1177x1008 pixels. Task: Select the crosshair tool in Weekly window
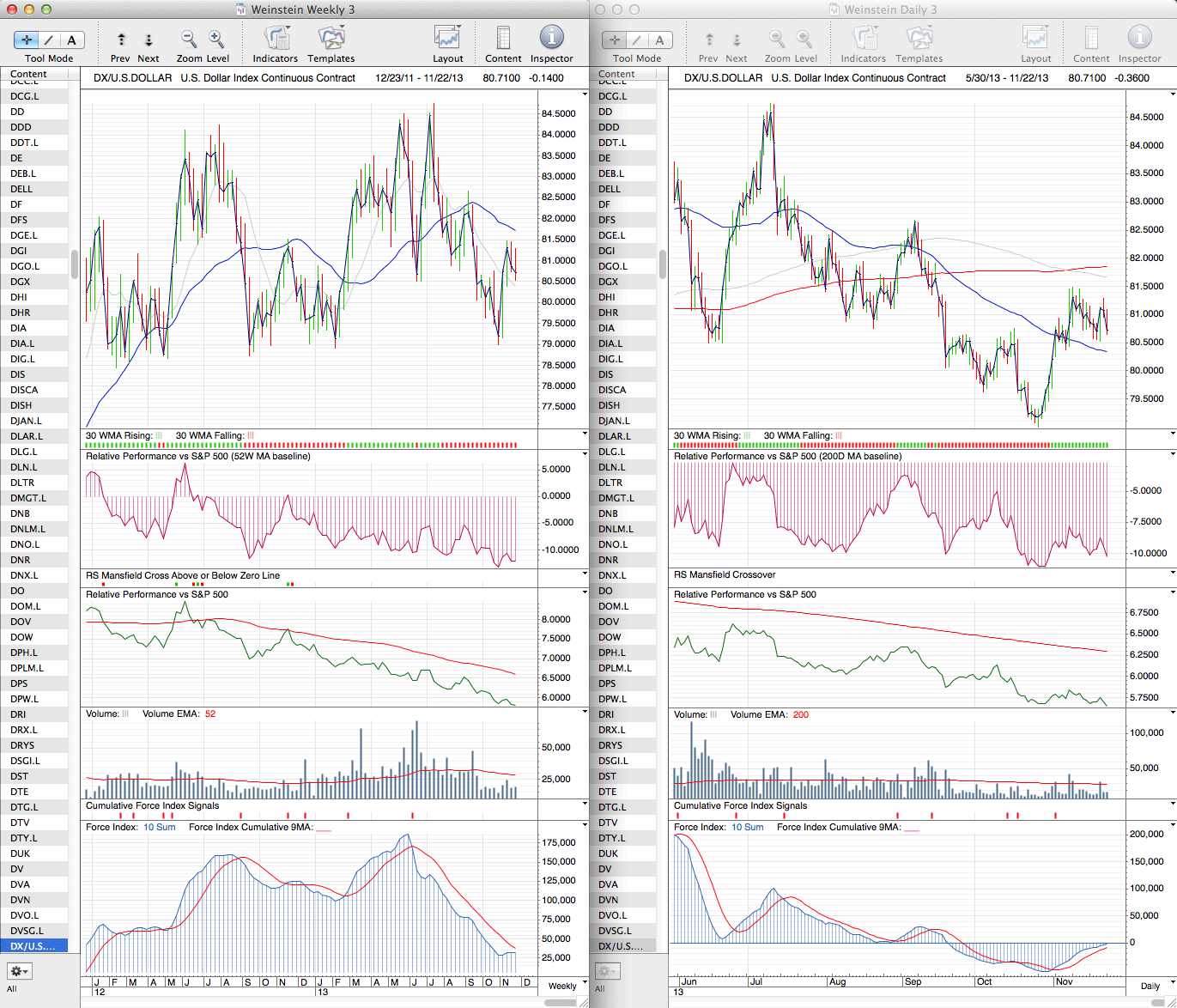pyautogui.click(x=27, y=39)
